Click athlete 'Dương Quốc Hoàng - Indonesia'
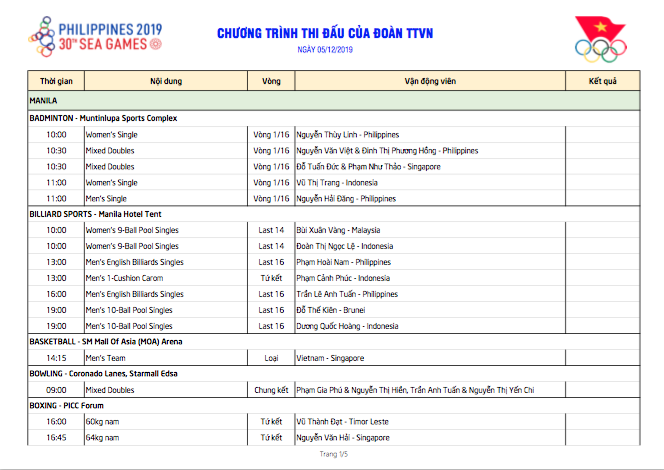Viewport: 664px width, 470px height. [347, 326]
